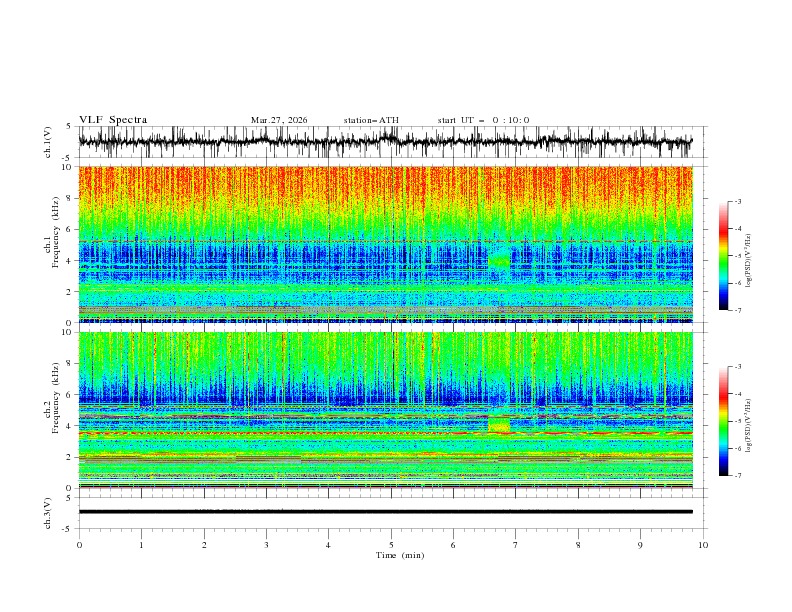This screenshot has height=612, width=792.
Task: Click the '-3' label on ch.1 colorbar
Action: (737, 201)
